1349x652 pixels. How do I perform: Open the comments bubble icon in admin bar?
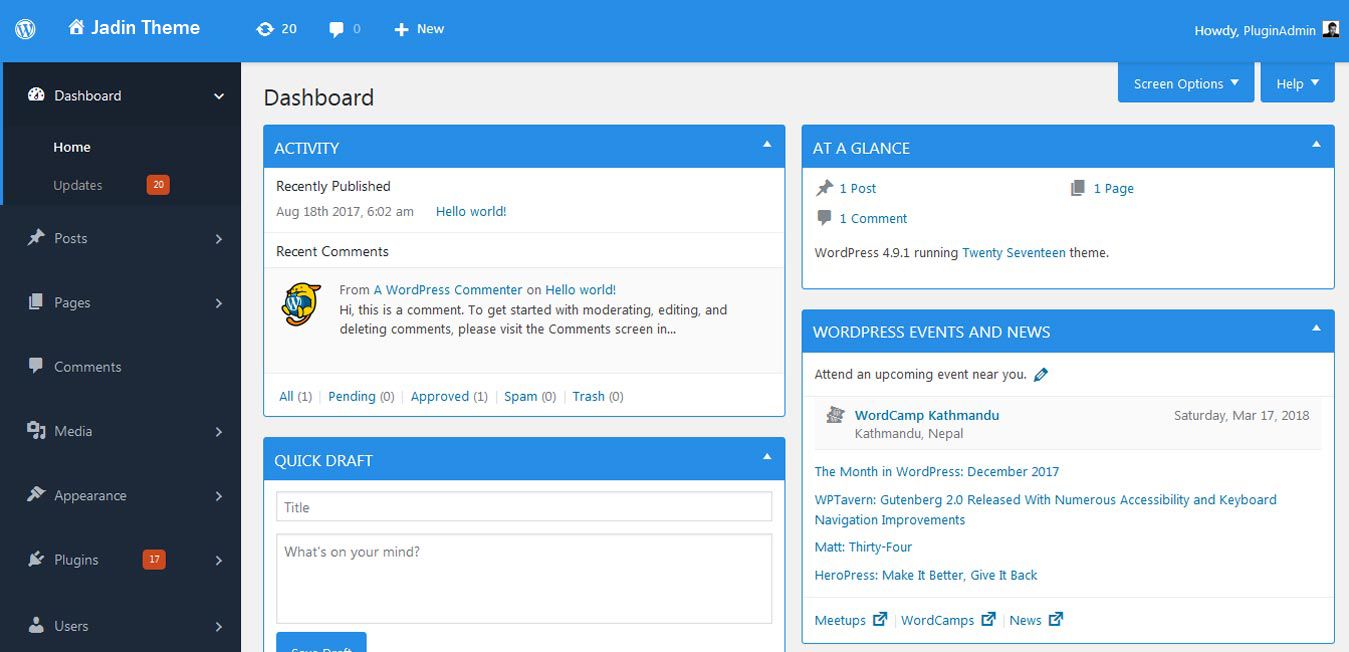point(336,30)
